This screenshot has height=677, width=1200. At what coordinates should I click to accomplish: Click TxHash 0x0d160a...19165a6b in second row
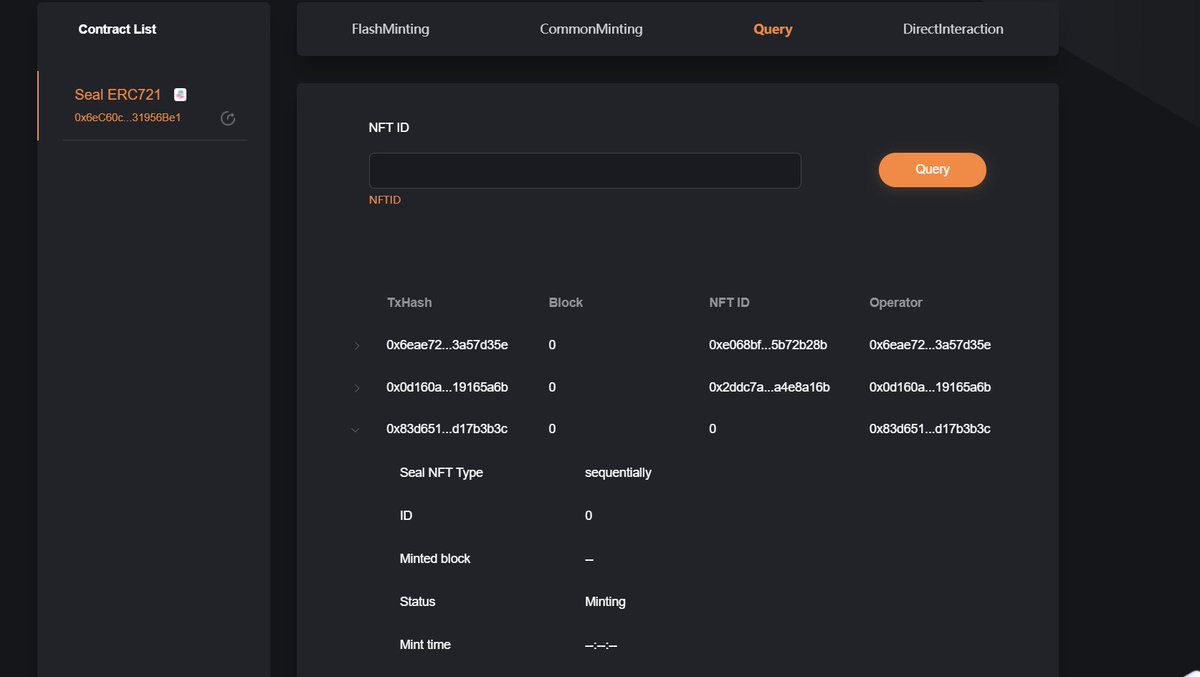coord(447,387)
